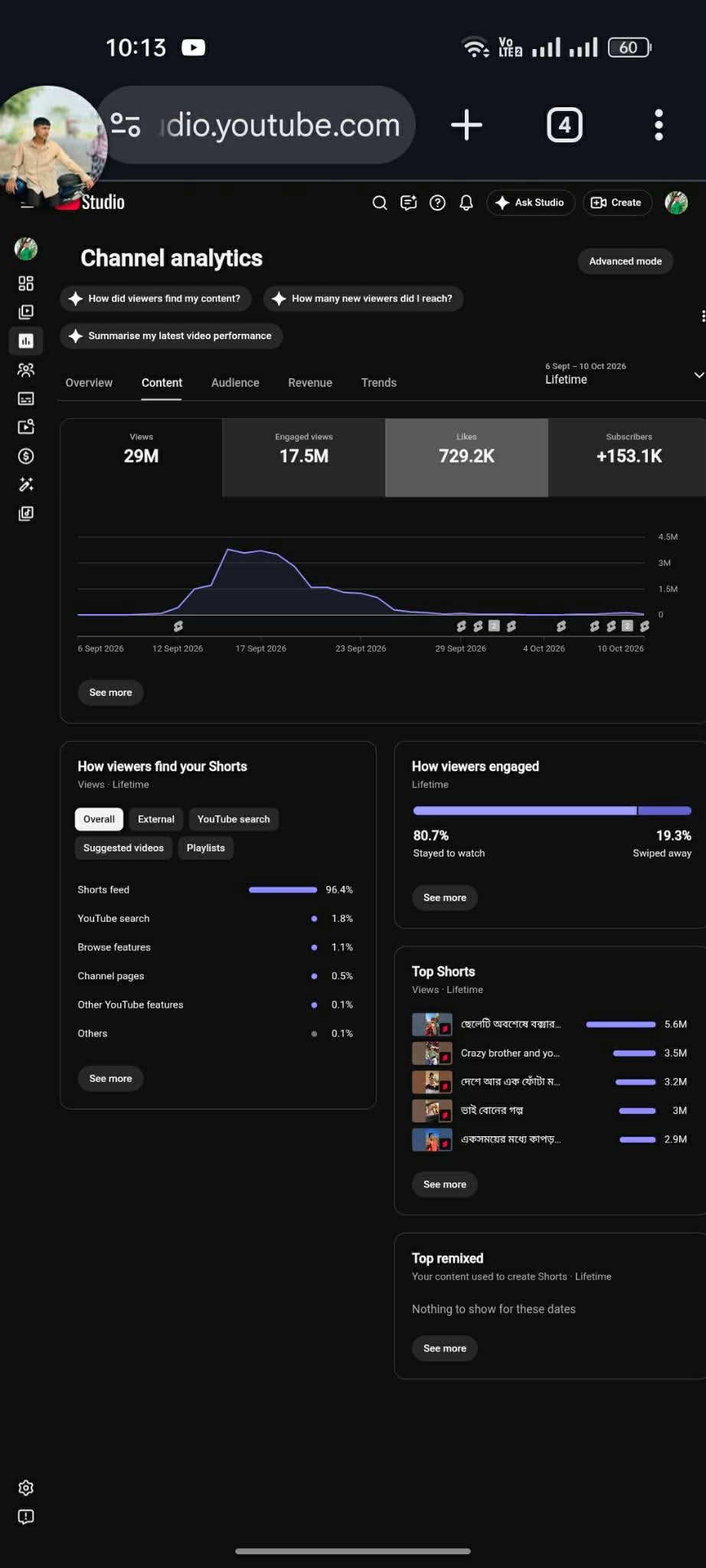Open the comments feedback icon beside search
This screenshot has width=706, height=1568.
[x=409, y=203]
